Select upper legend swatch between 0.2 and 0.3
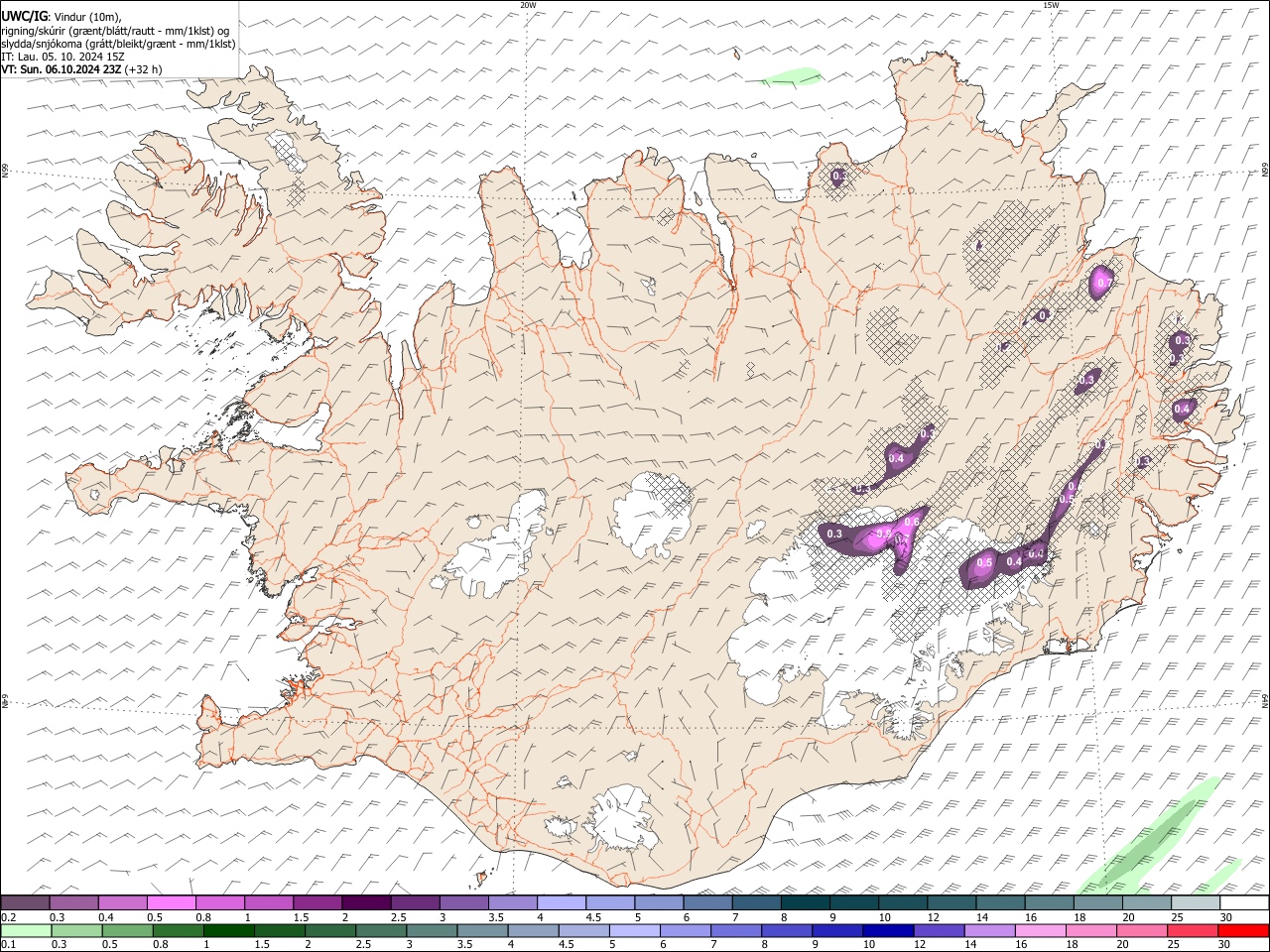The image size is (1270, 952). (25, 902)
